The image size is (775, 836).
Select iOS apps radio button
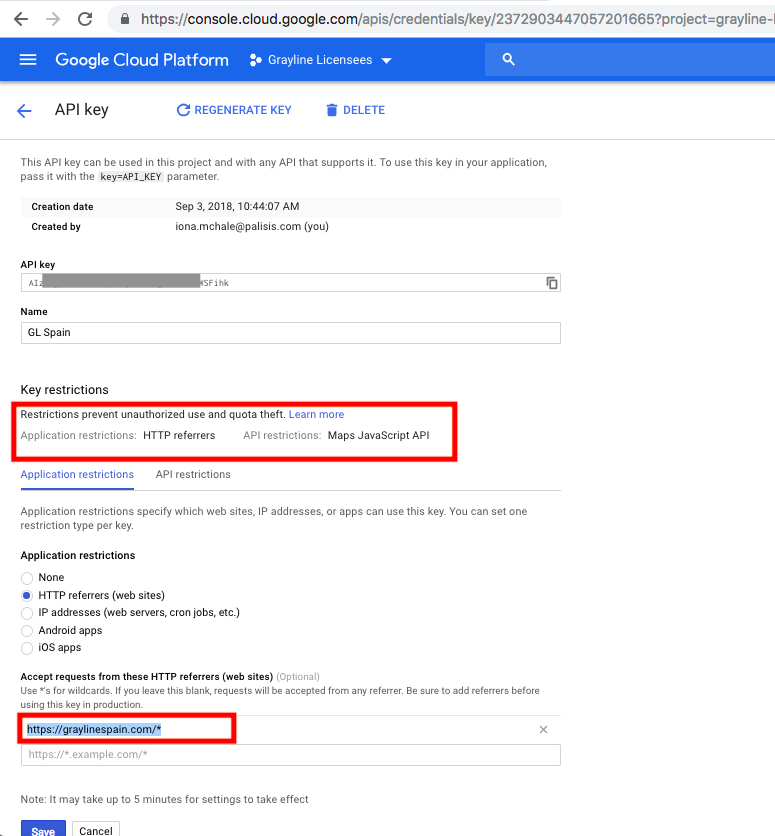click(27, 648)
